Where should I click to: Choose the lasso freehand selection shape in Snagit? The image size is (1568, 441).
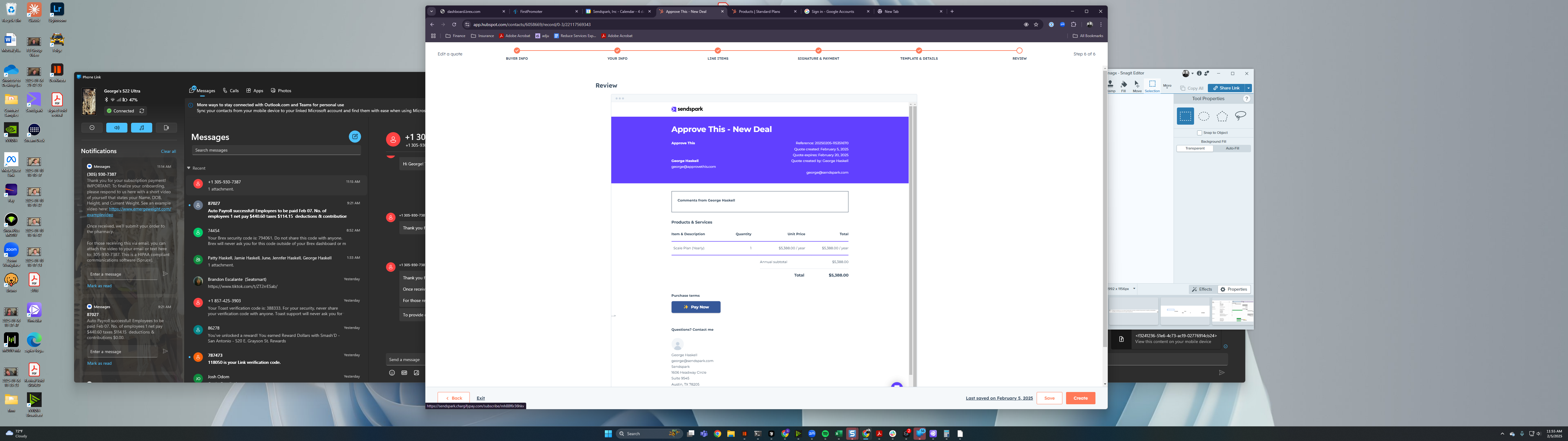(x=1241, y=116)
